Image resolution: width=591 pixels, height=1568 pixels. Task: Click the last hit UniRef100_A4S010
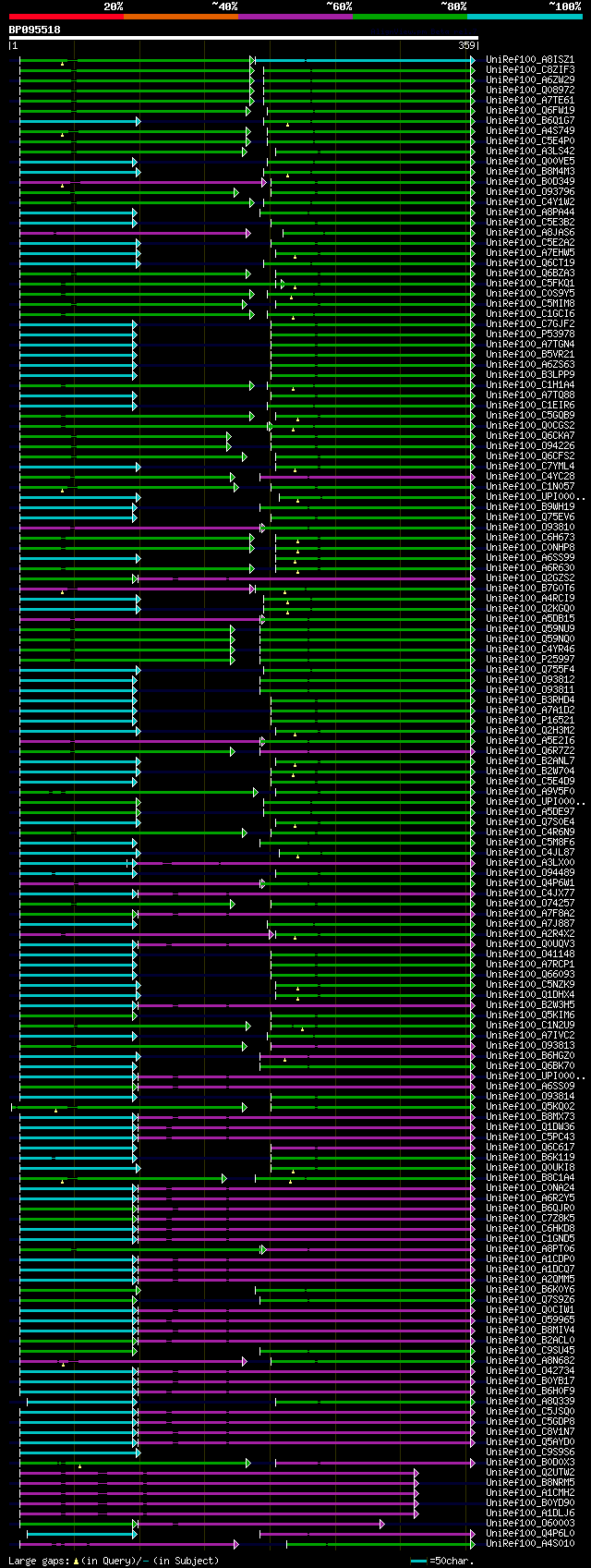coord(530,1543)
